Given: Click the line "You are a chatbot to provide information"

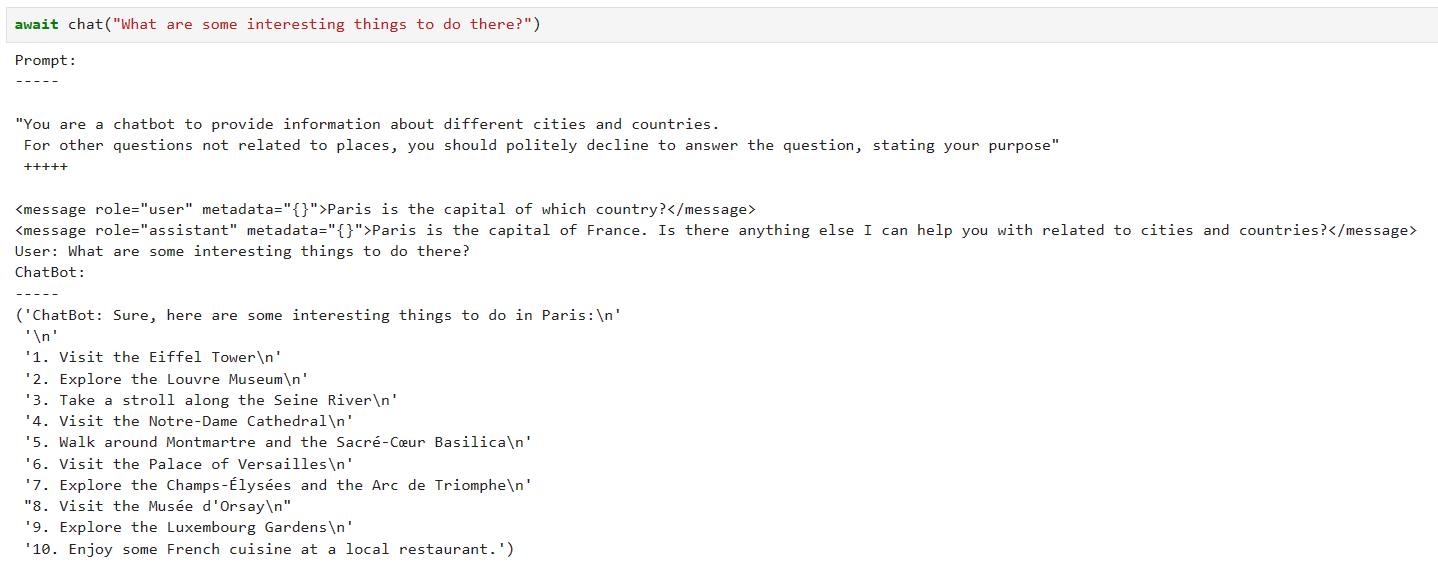Looking at the screenshot, I should pos(367,124).
